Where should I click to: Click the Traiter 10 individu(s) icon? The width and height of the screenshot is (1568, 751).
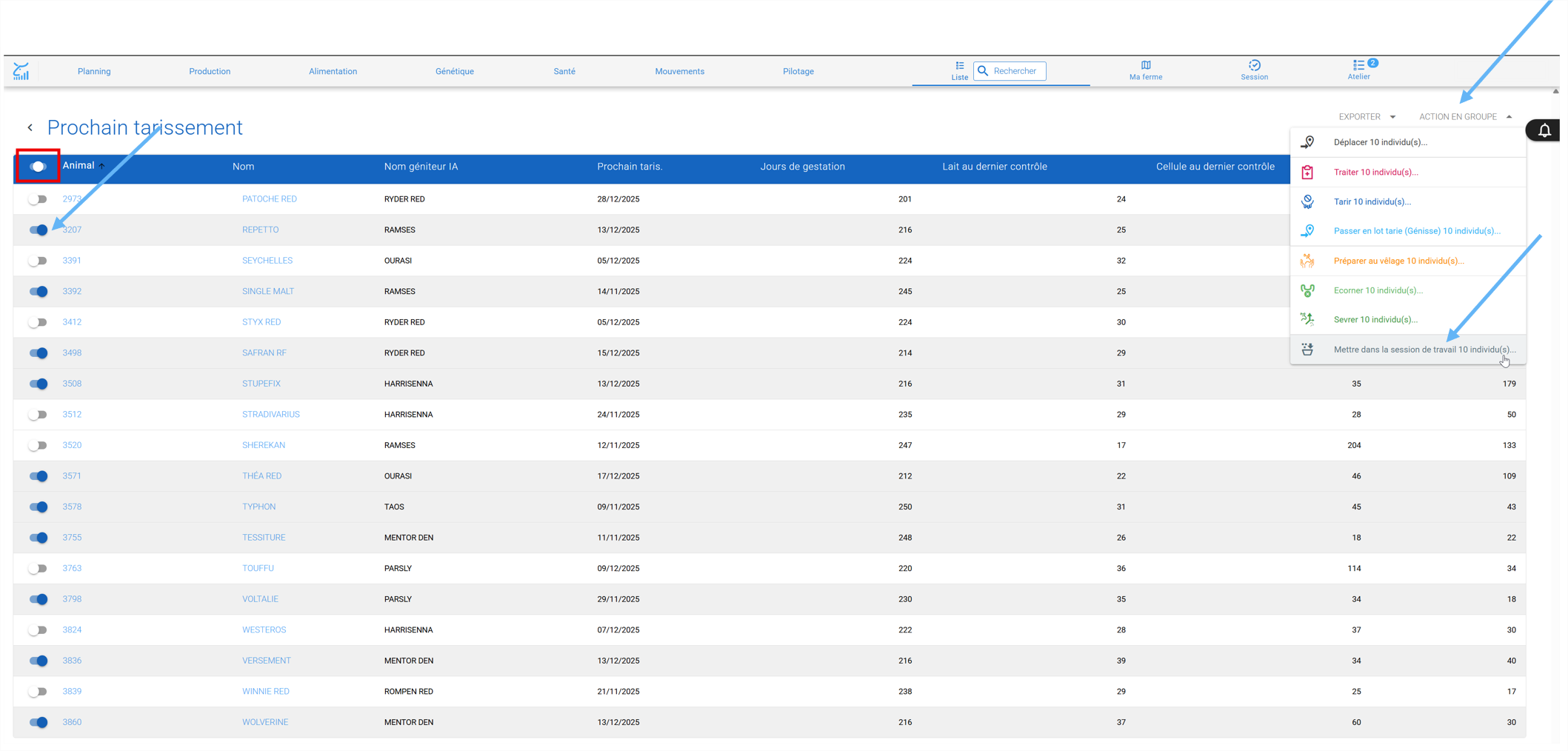[x=1308, y=172]
